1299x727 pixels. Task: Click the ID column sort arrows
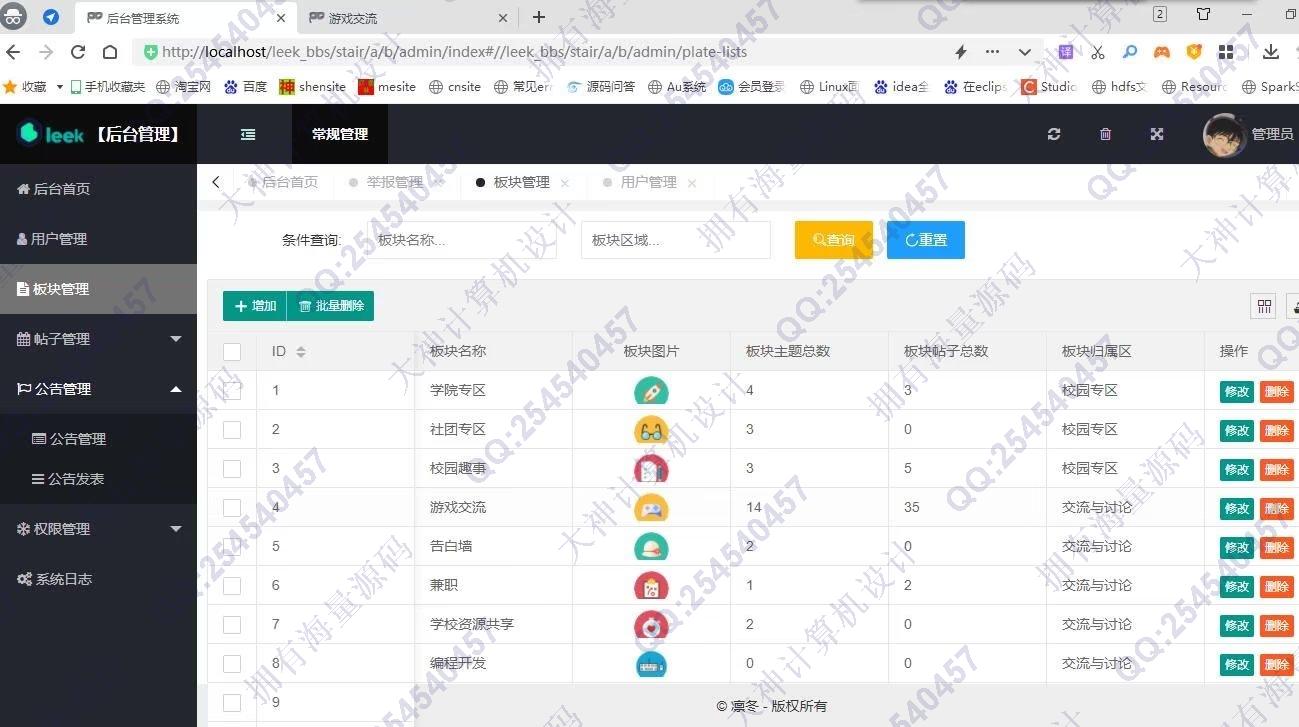tap(301, 352)
